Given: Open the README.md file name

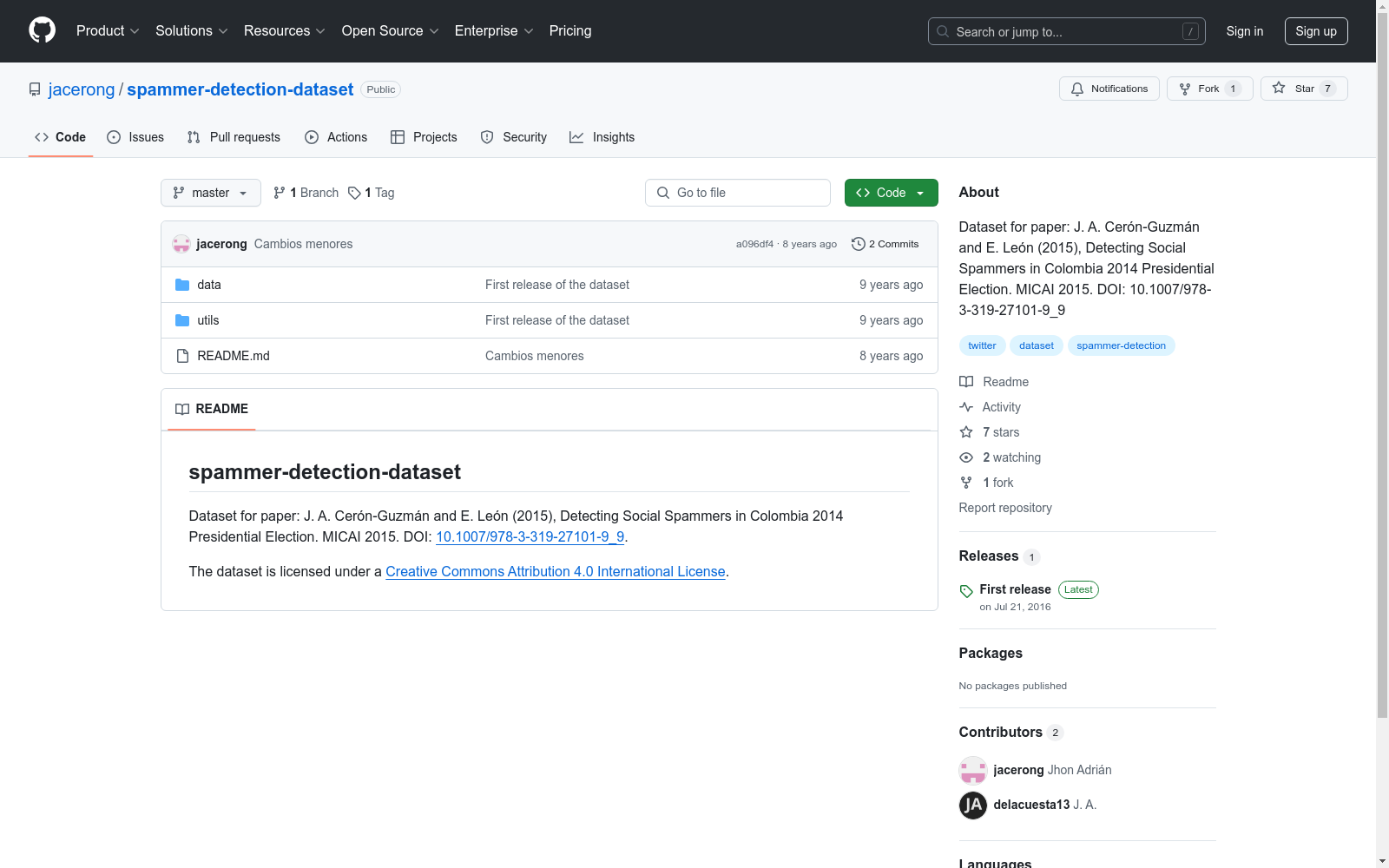Looking at the screenshot, I should coord(234,356).
